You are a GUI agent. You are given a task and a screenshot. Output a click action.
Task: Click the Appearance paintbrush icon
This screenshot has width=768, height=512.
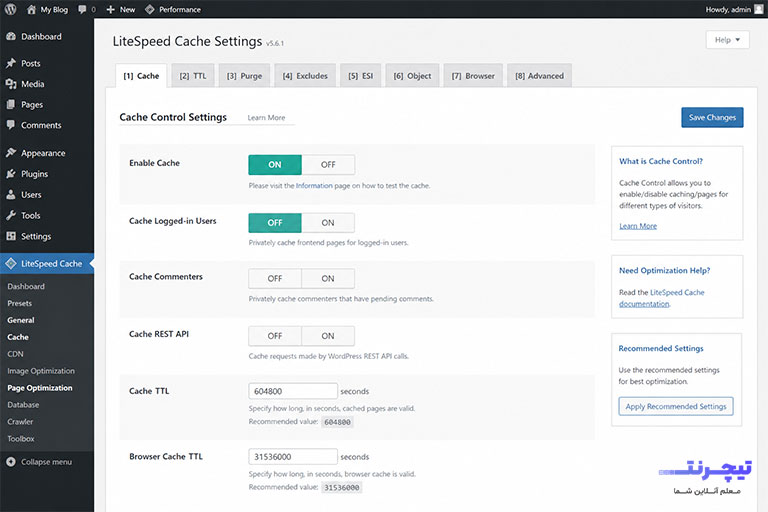[11, 153]
